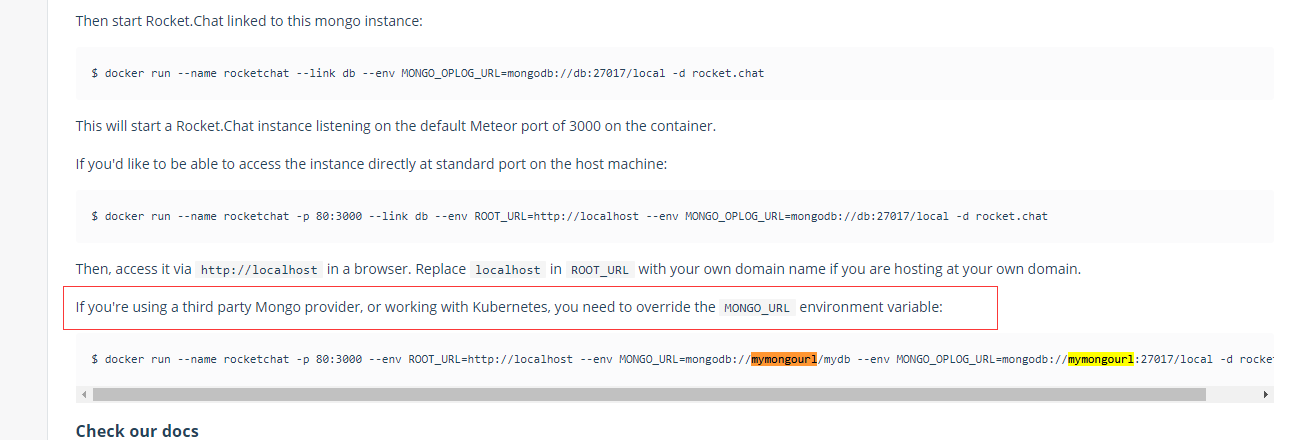Click the docker command with '-p 80:3000 --link db'
Viewport: 1300px width, 440px height.
tap(569, 216)
